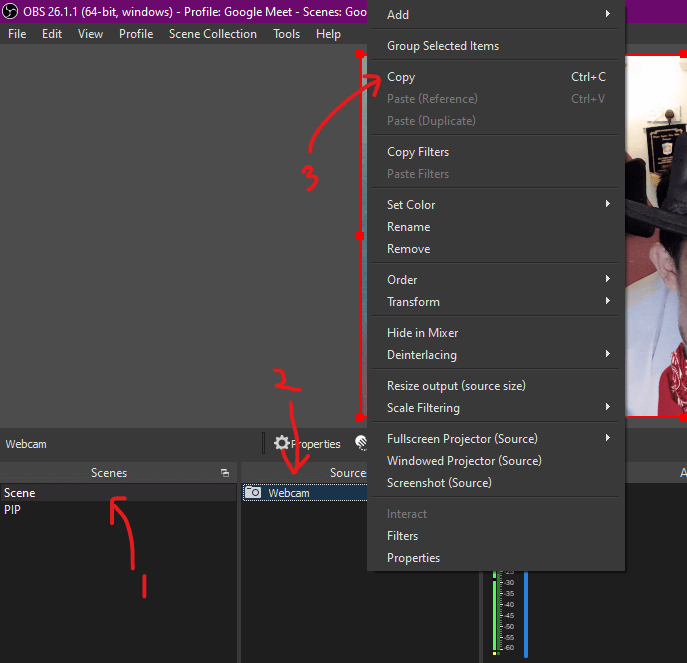Click the webcam preview image
The height and width of the screenshot is (663, 687).
pos(656,237)
